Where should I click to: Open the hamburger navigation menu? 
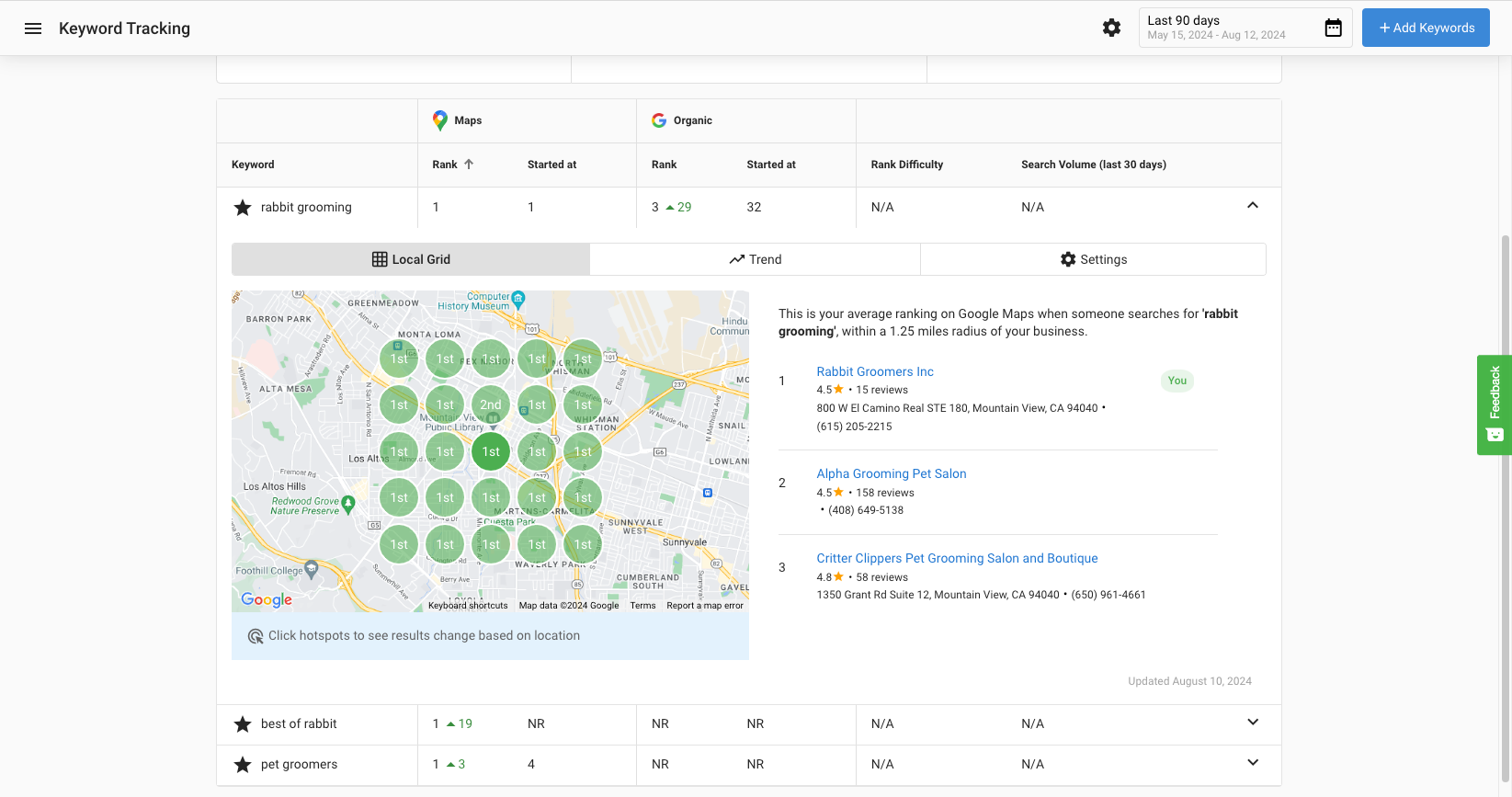pos(33,28)
